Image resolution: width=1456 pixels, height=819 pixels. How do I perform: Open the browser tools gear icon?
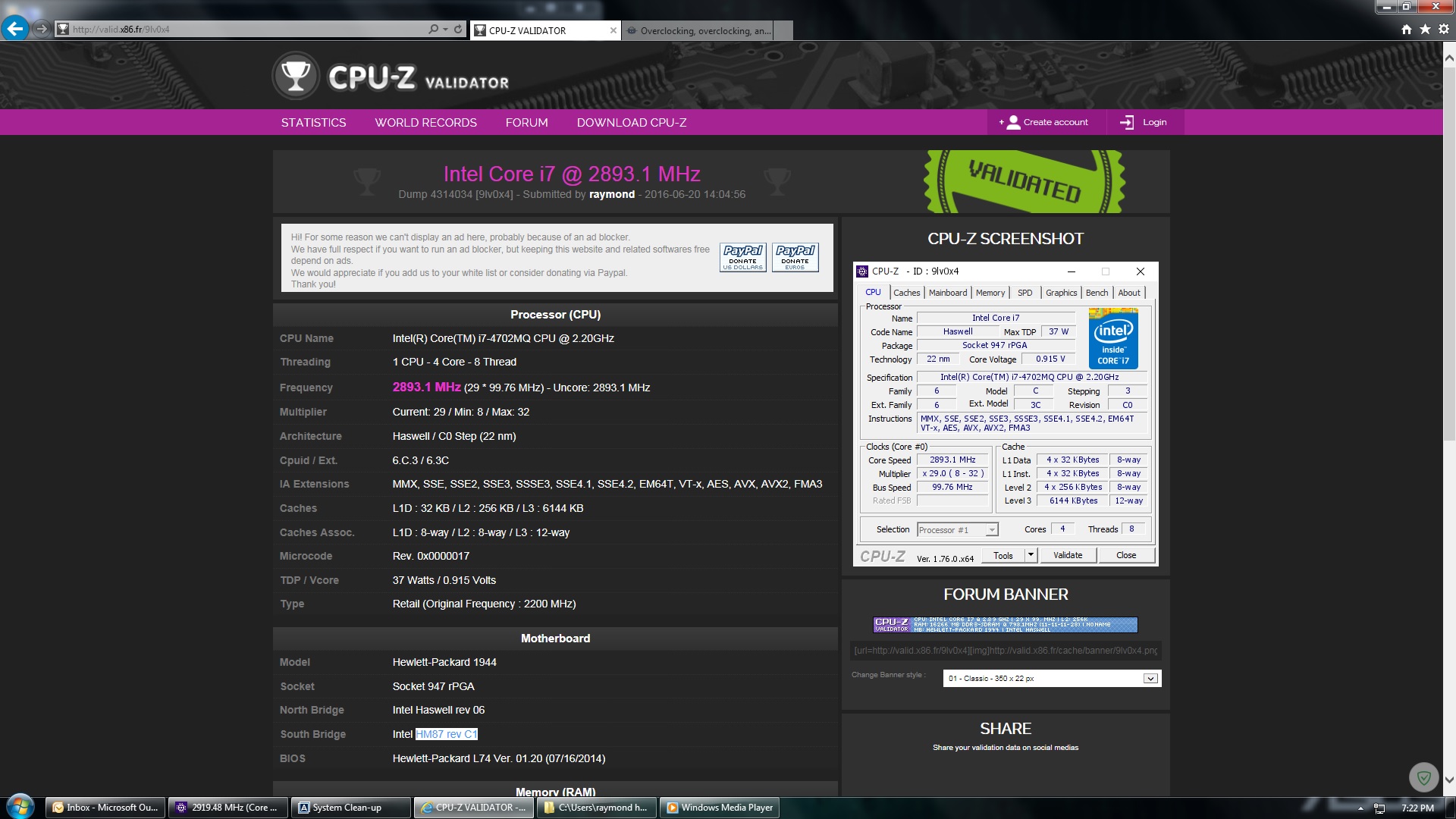[1444, 30]
